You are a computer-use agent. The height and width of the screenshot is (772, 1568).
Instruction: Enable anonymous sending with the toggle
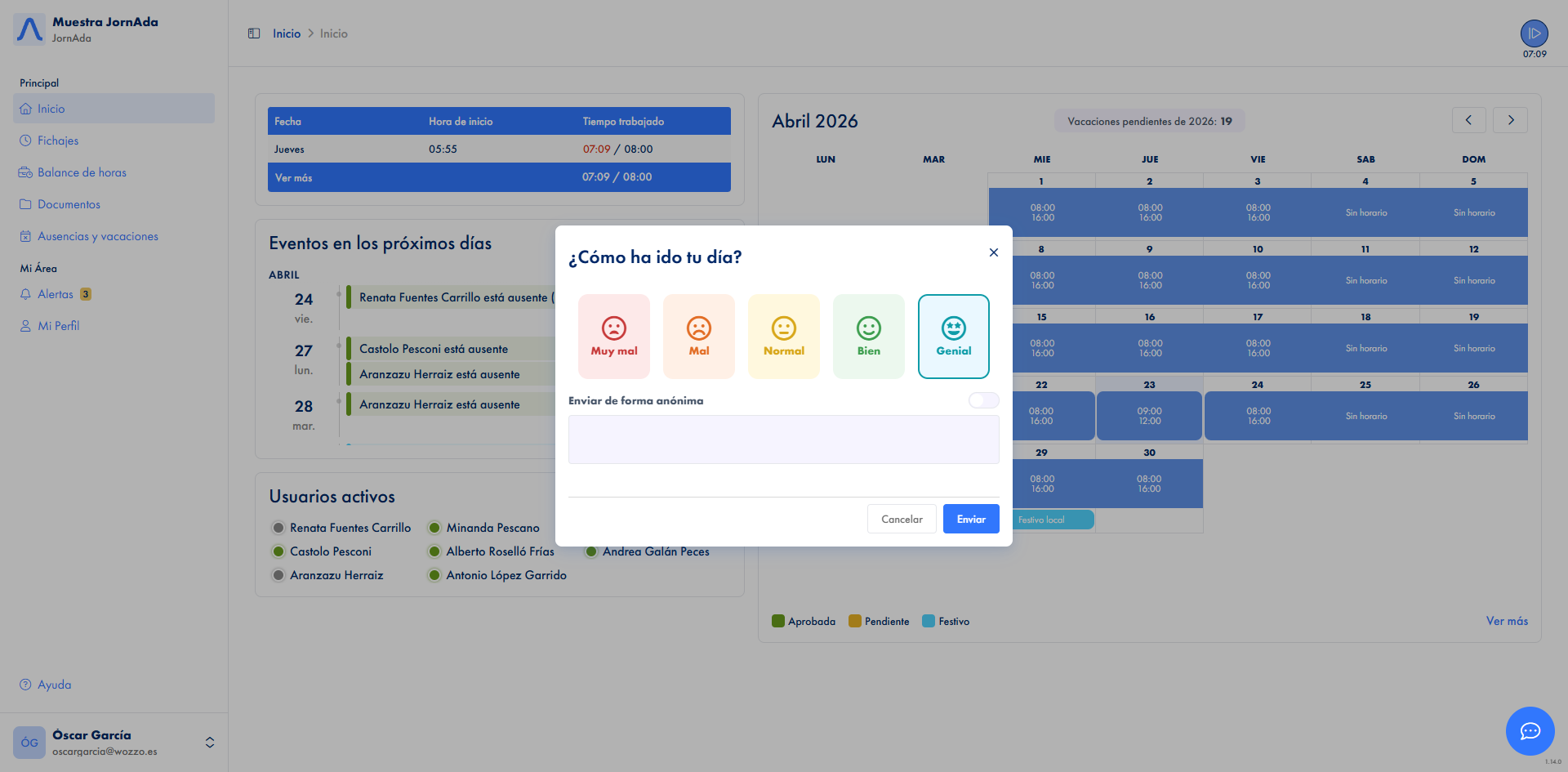tap(983, 400)
